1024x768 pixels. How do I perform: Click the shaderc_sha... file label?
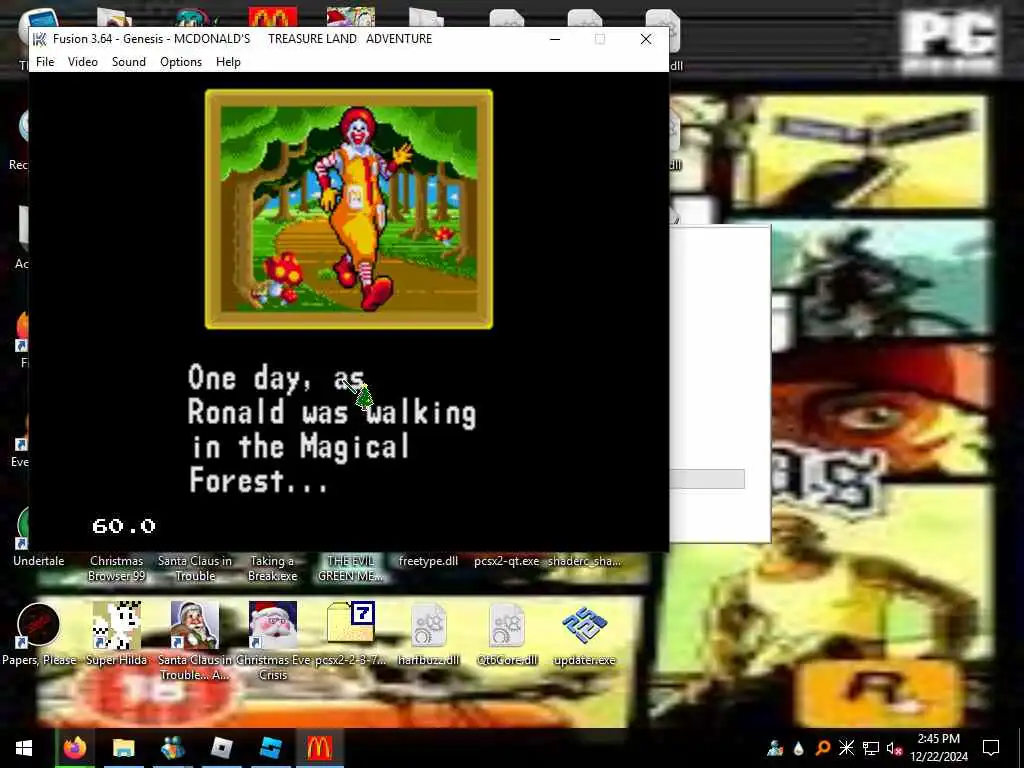point(584,561)
